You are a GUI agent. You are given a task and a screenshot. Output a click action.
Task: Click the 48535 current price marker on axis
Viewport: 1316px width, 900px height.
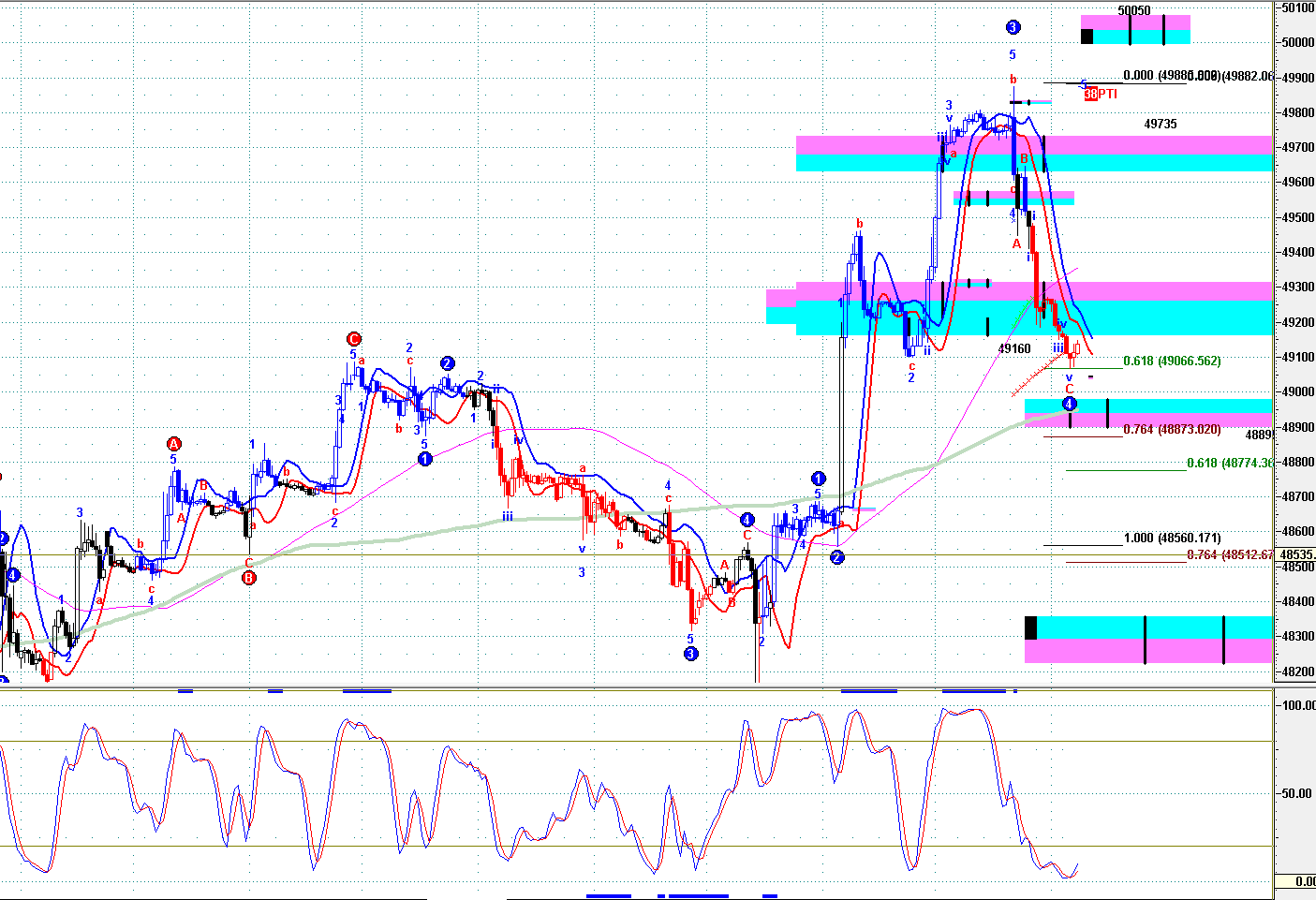pos(1297,554)
